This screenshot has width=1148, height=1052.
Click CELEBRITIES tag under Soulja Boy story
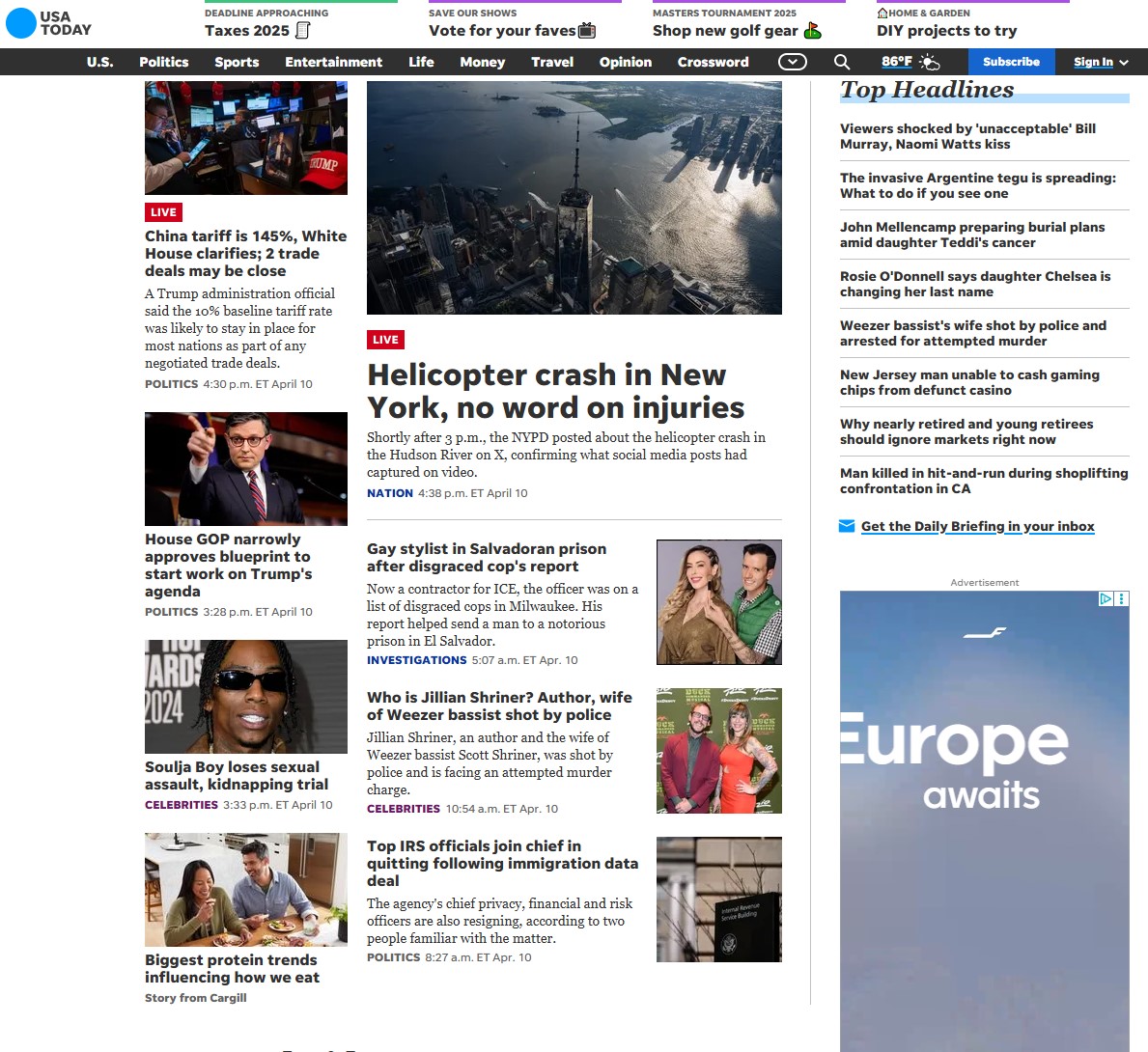182,805
